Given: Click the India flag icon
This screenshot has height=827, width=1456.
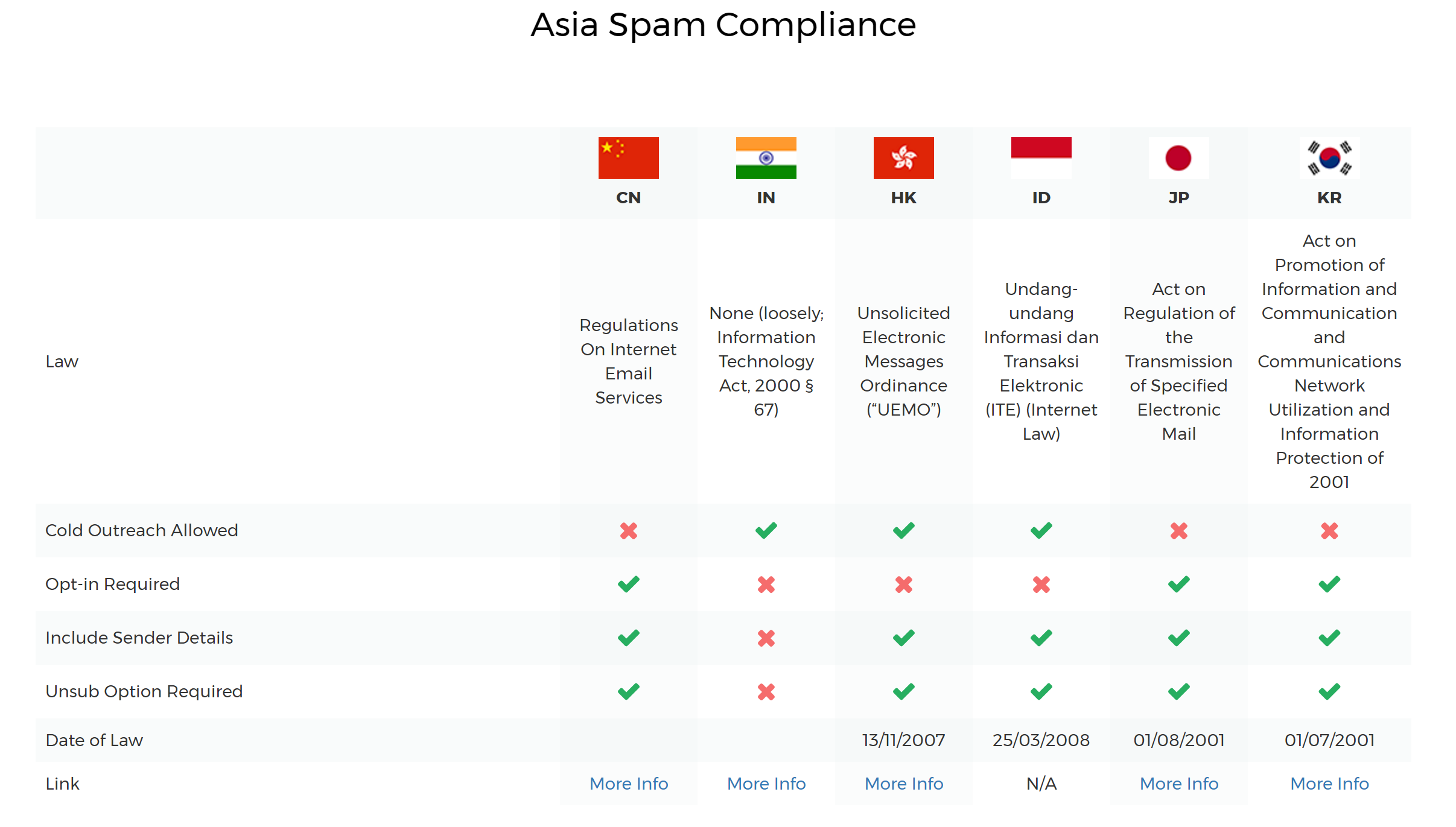Looking at the screenshot, I should 766,158.
